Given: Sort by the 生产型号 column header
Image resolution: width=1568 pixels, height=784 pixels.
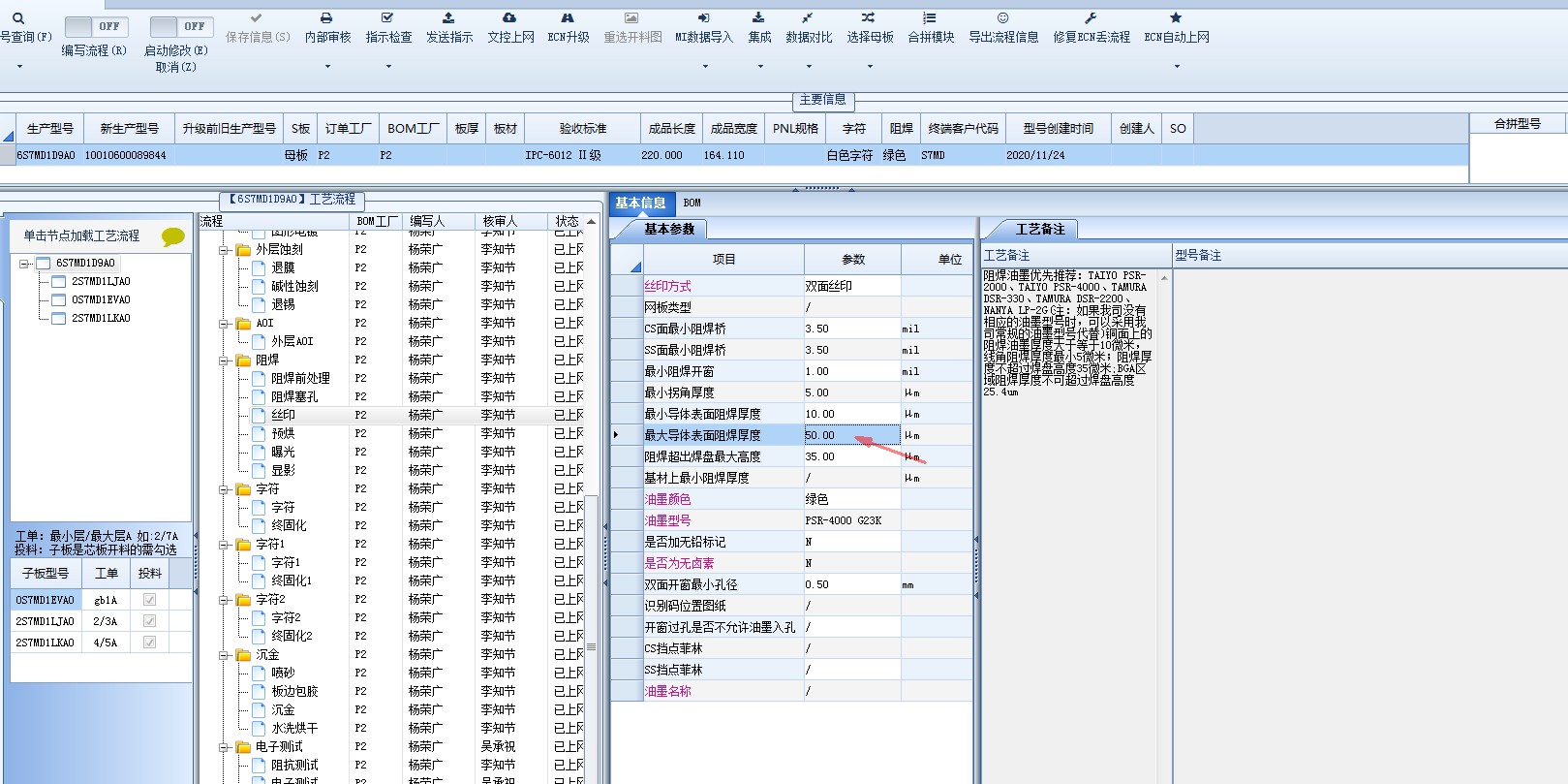Looking at the screenshot, I should (x=49, y=129).
